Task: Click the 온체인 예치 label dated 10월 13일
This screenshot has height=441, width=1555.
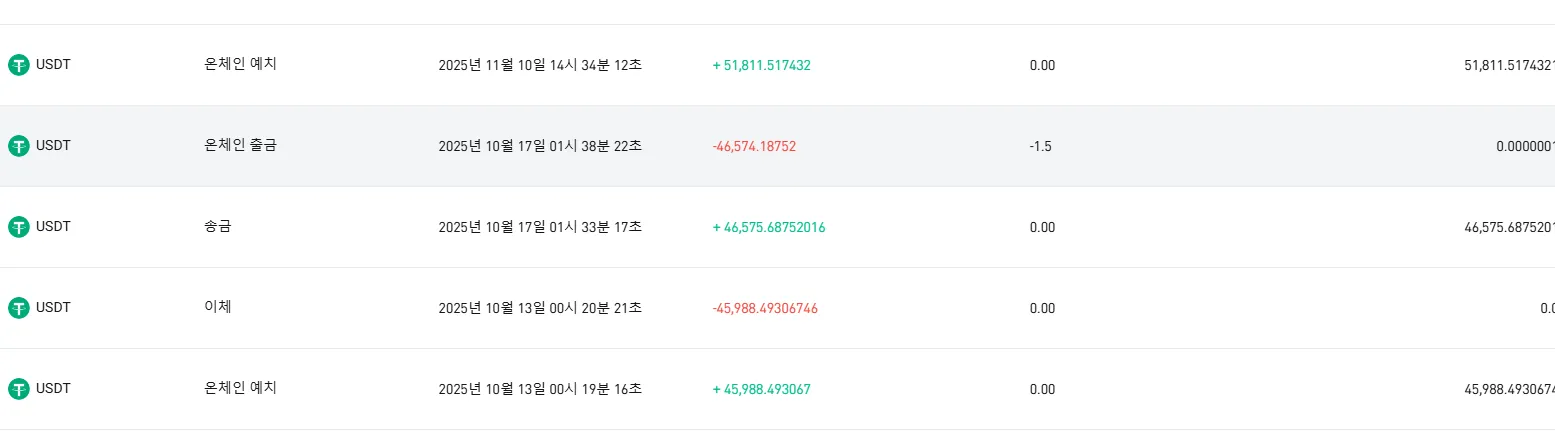Action: tap(240, 388)
